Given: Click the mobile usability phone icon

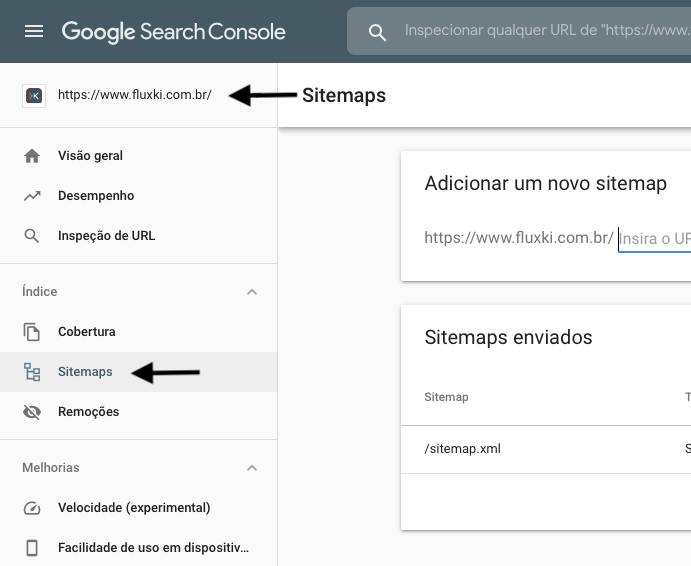Looking at the screenshot, I should tap(32, 548).
